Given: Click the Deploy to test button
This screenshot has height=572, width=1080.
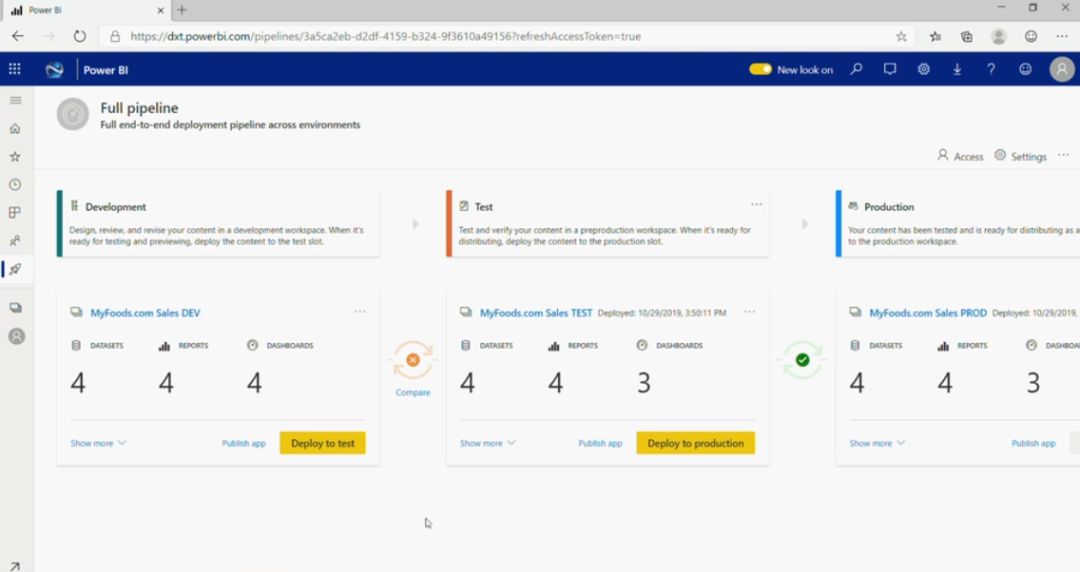Looking at the screenshot, I should coord(322,443).
